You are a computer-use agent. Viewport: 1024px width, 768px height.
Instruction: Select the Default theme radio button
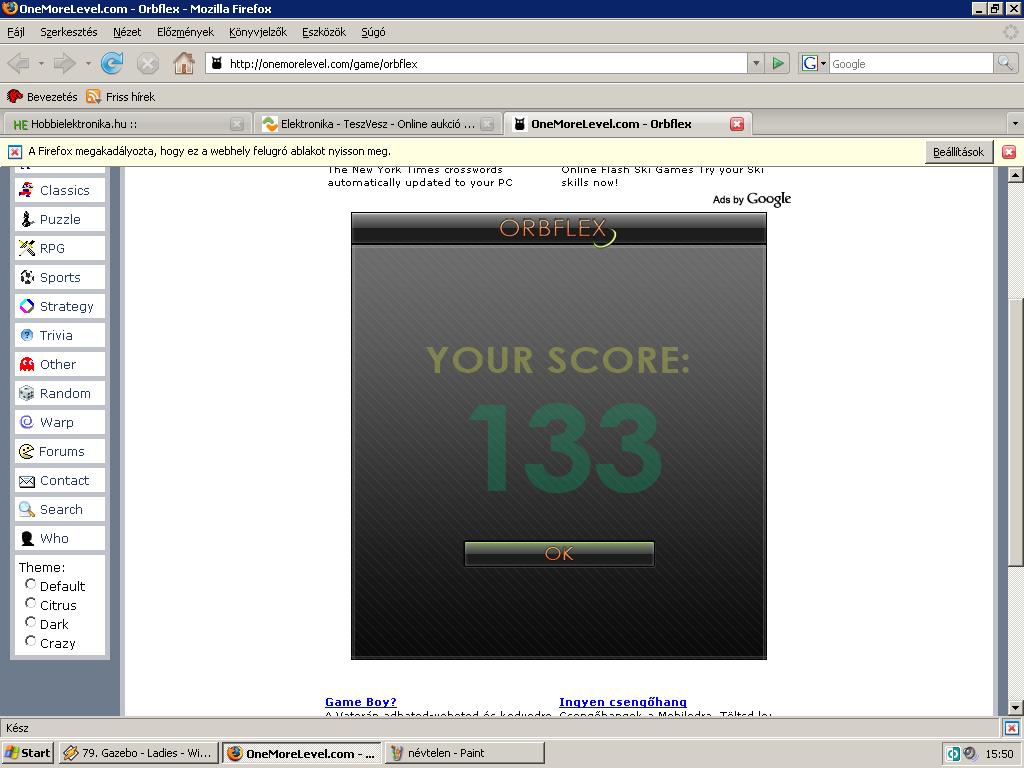click(31, 584)
